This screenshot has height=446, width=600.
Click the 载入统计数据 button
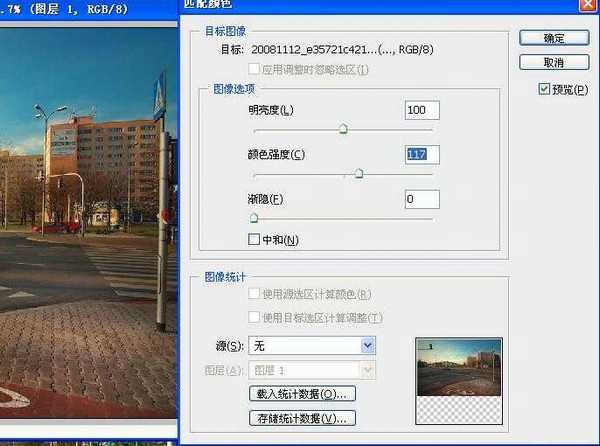302,393
